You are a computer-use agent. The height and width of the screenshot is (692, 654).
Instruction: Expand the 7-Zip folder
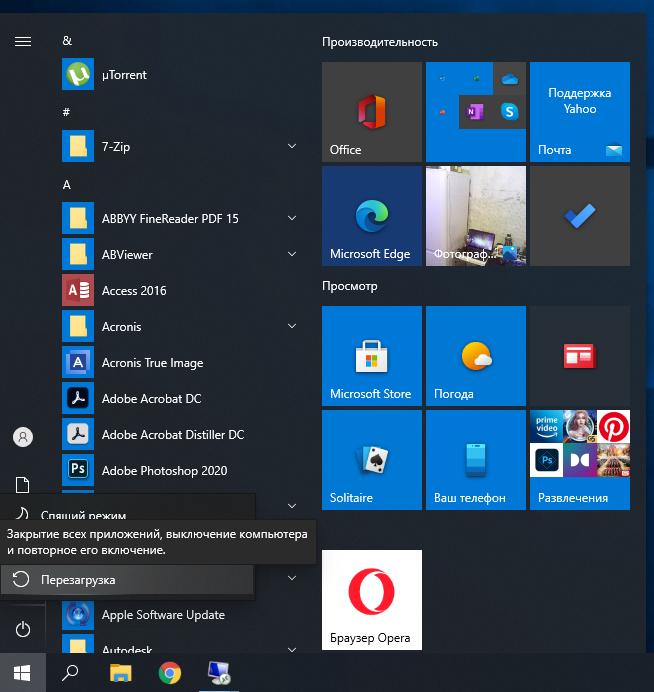292,147
